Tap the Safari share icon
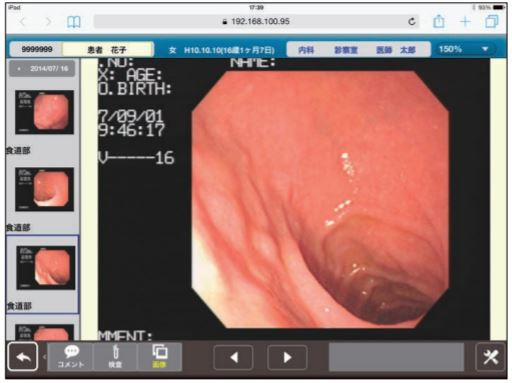The image size is (512, 383). point(439,22)
